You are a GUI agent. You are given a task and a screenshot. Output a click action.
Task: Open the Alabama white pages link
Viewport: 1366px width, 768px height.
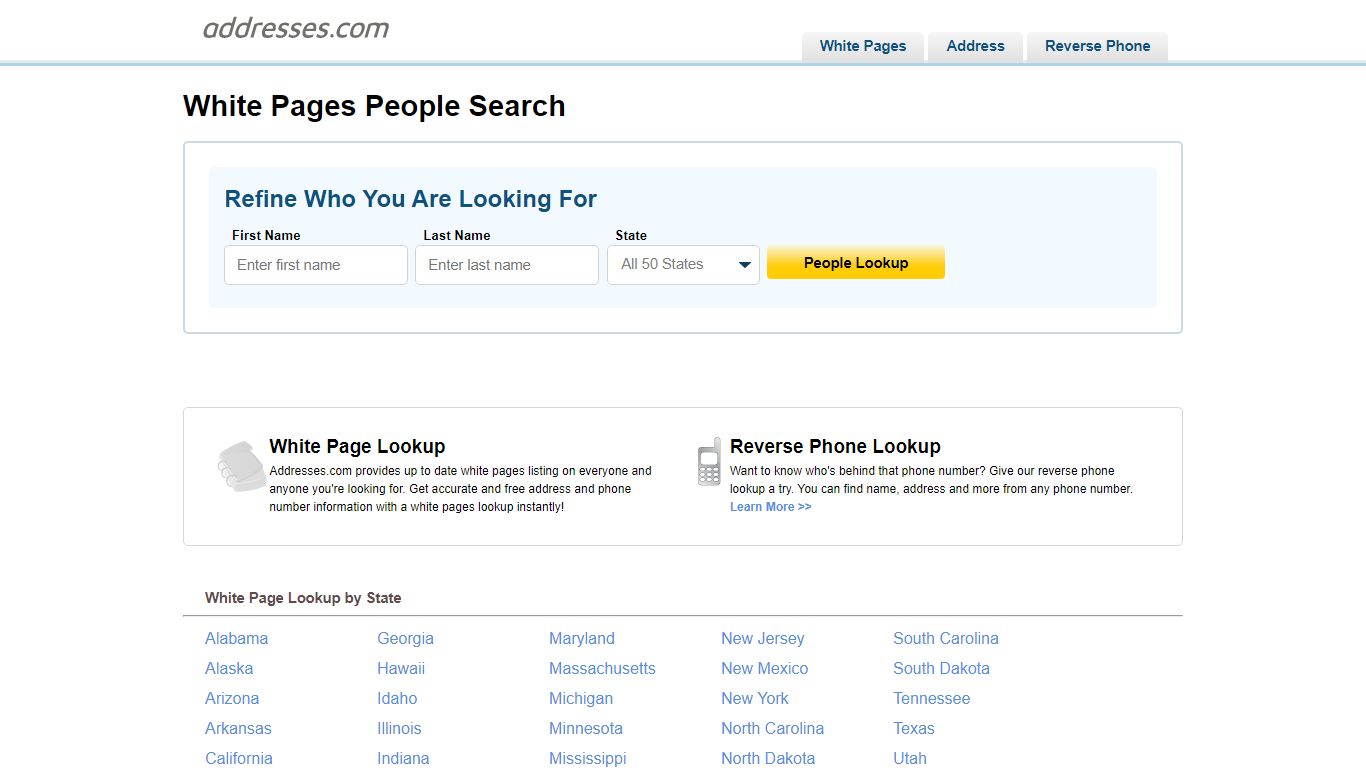coord(236,638)
